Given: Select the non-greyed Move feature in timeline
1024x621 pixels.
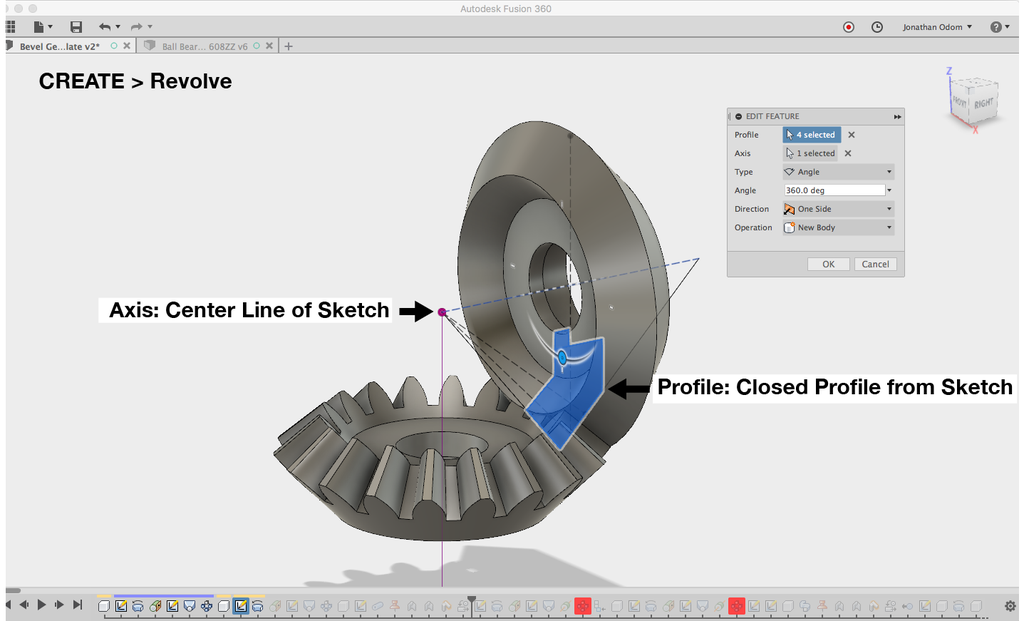Looking at the screenshot, I should [206, 606].
